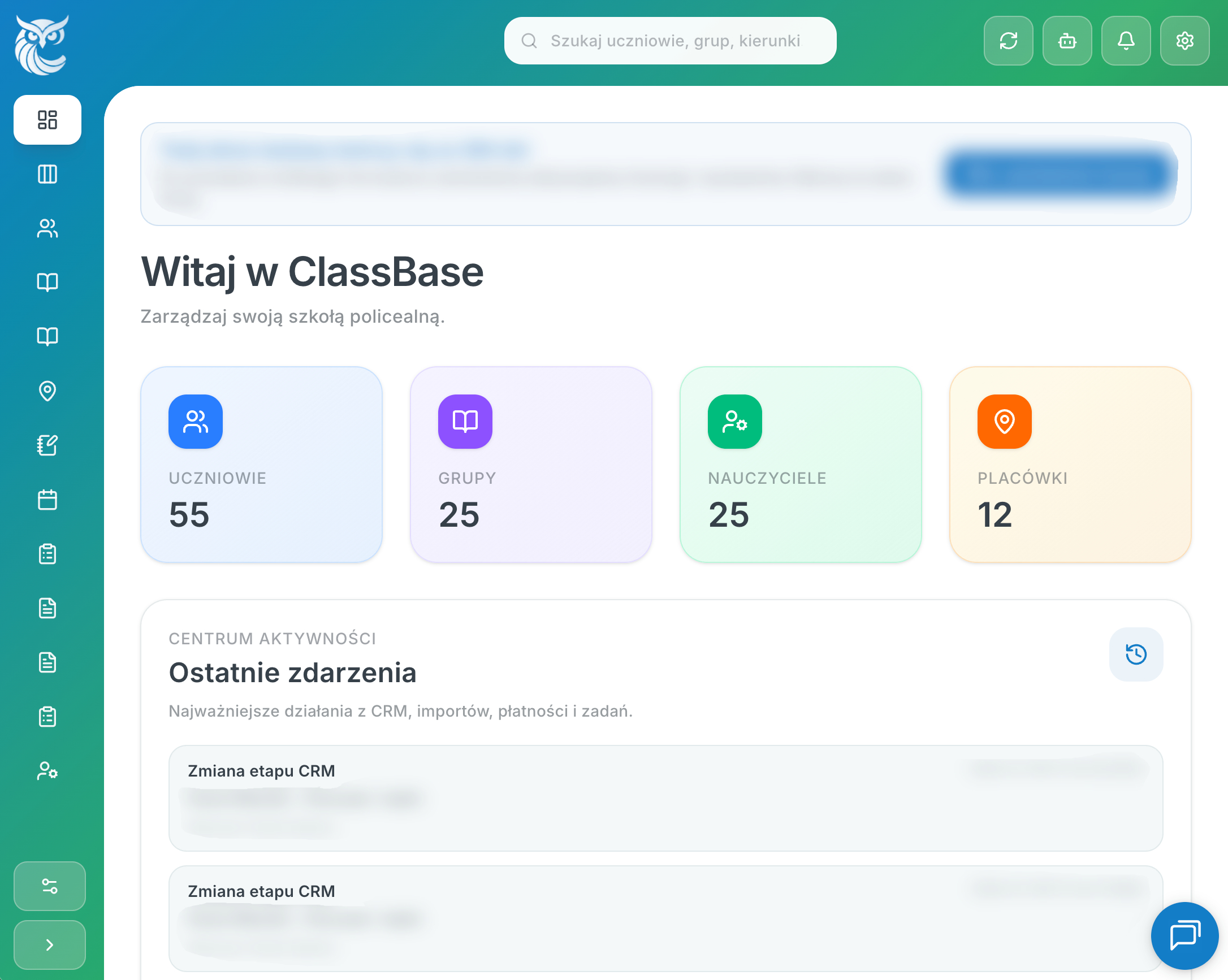
Task: Open the robot assistant button in header
Action: pos(1067,41)
